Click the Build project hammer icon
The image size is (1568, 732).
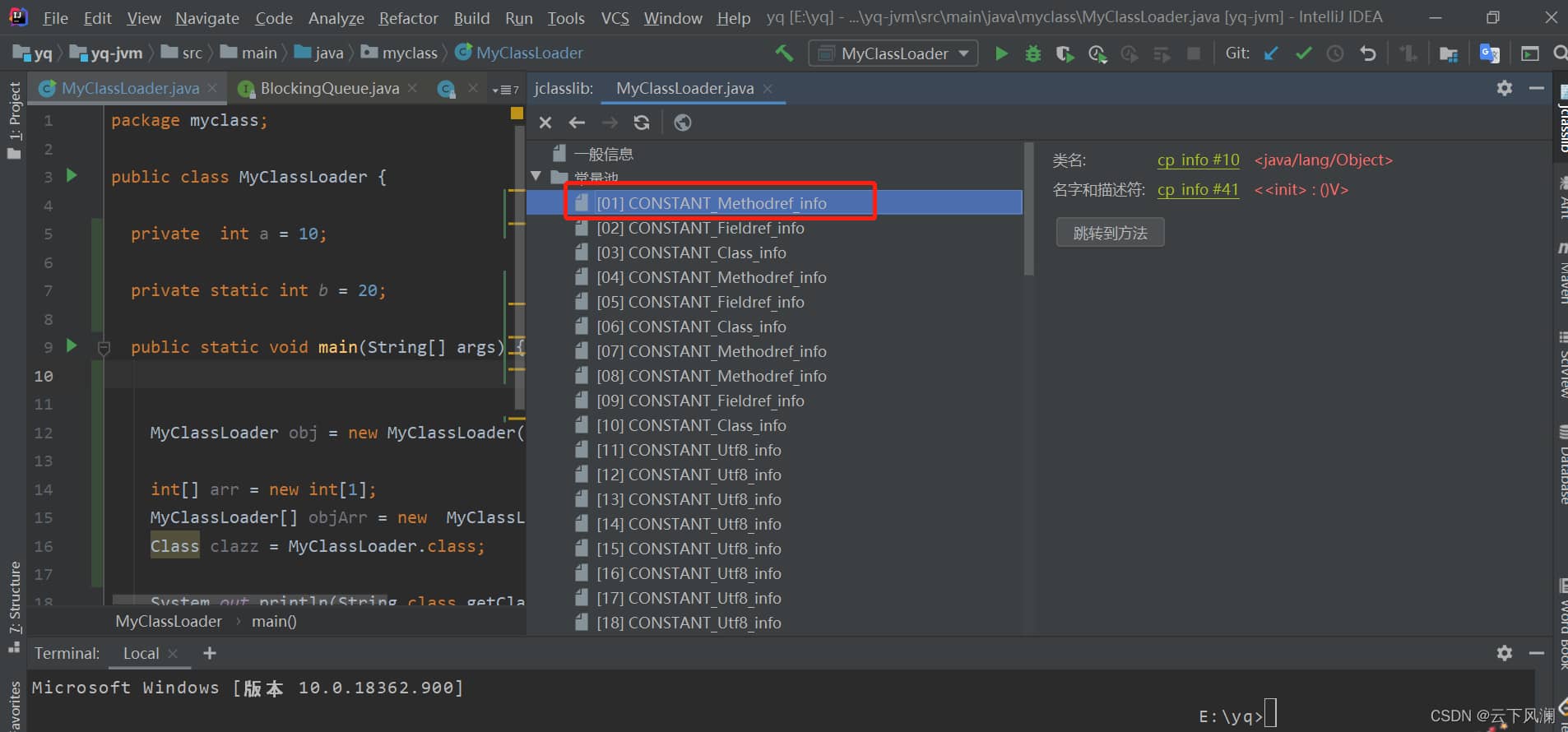coord(783,53)
